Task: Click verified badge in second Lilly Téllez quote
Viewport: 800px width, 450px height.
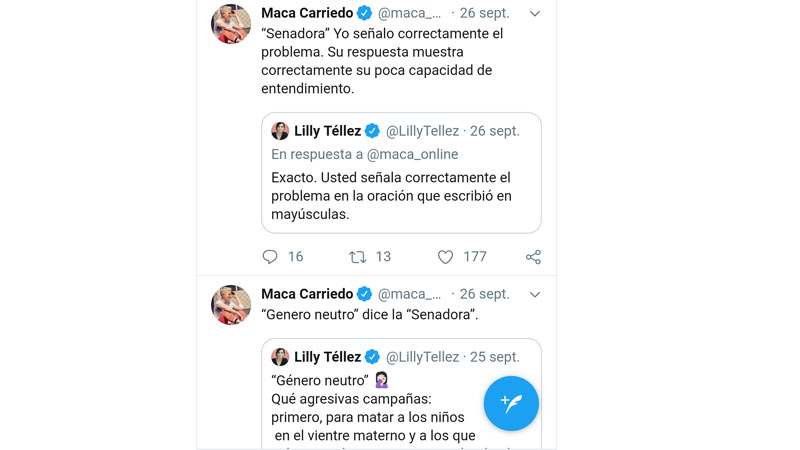Action: click(372, 357)
